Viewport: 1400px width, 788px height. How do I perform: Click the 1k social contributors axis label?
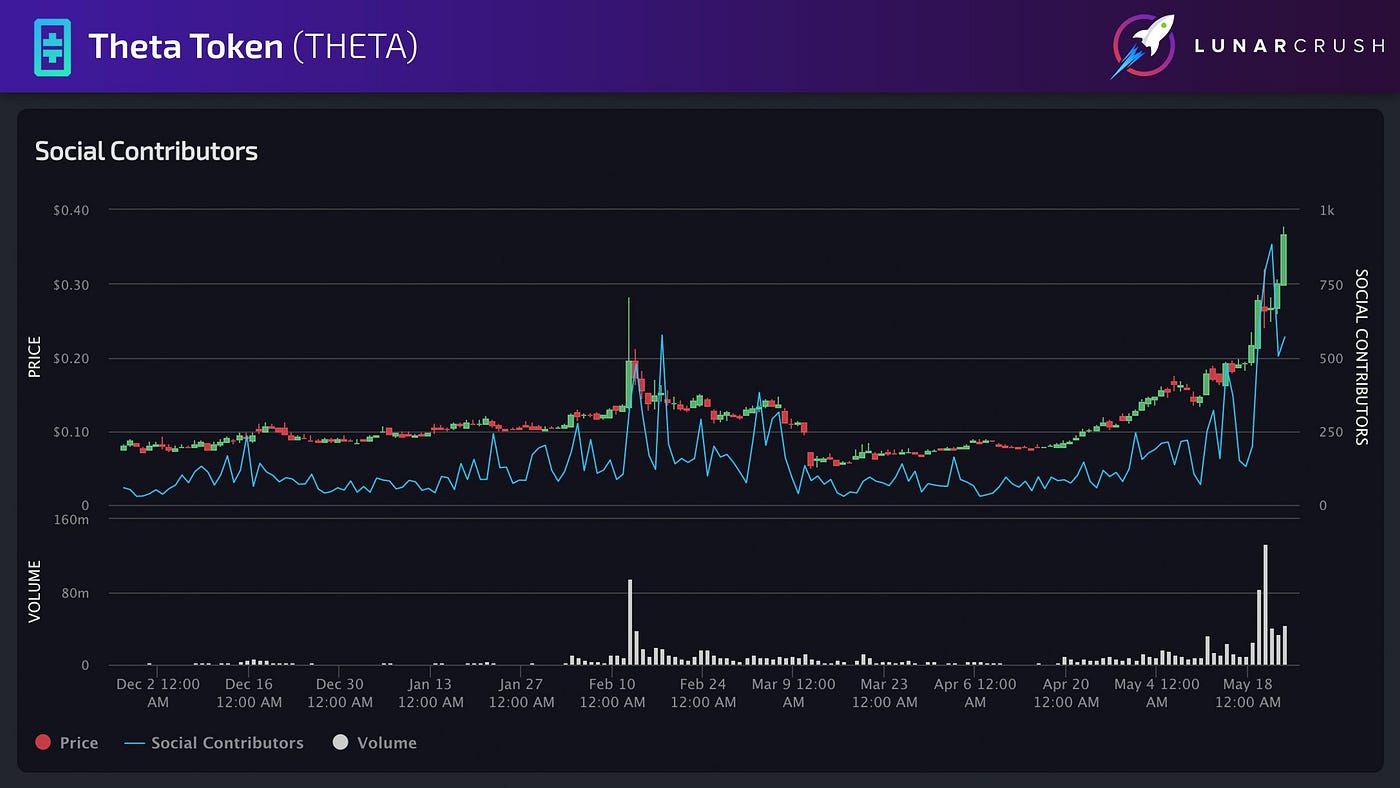tap(1327, 210)
